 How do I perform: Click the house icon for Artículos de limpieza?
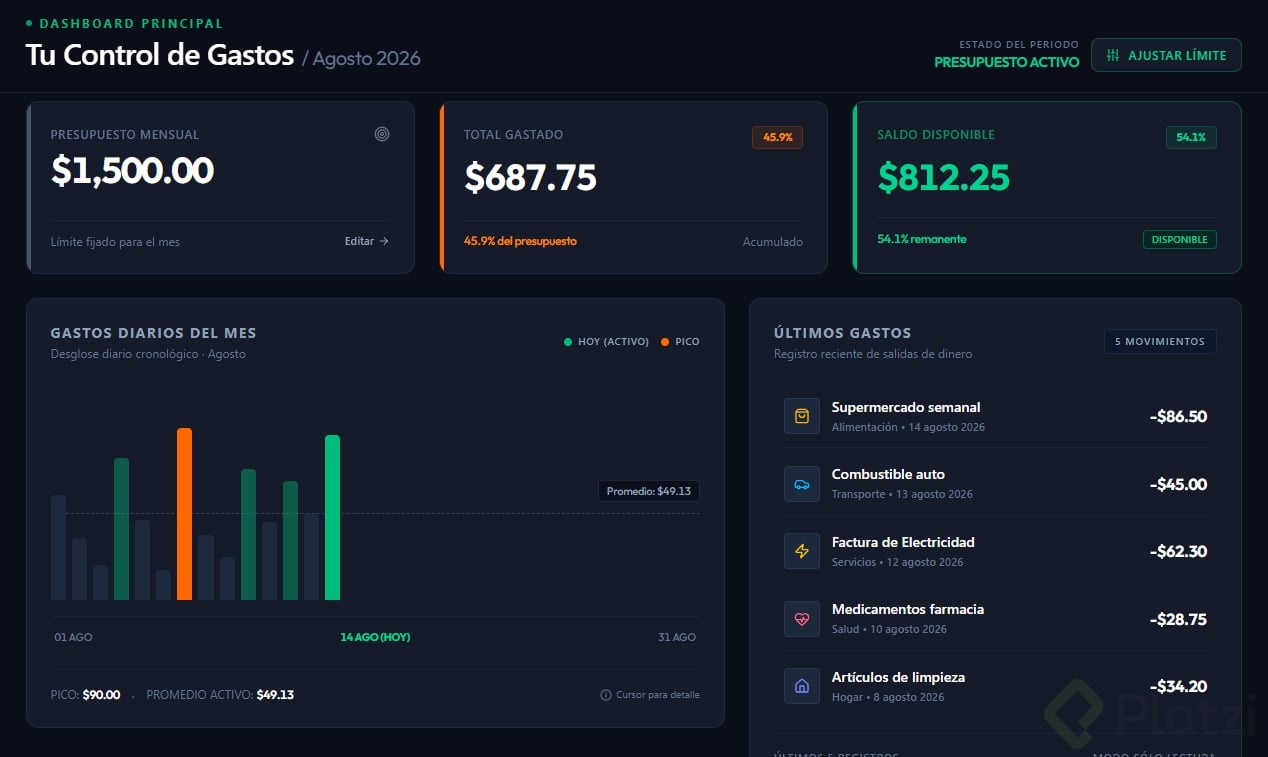(x=802, y=686)
